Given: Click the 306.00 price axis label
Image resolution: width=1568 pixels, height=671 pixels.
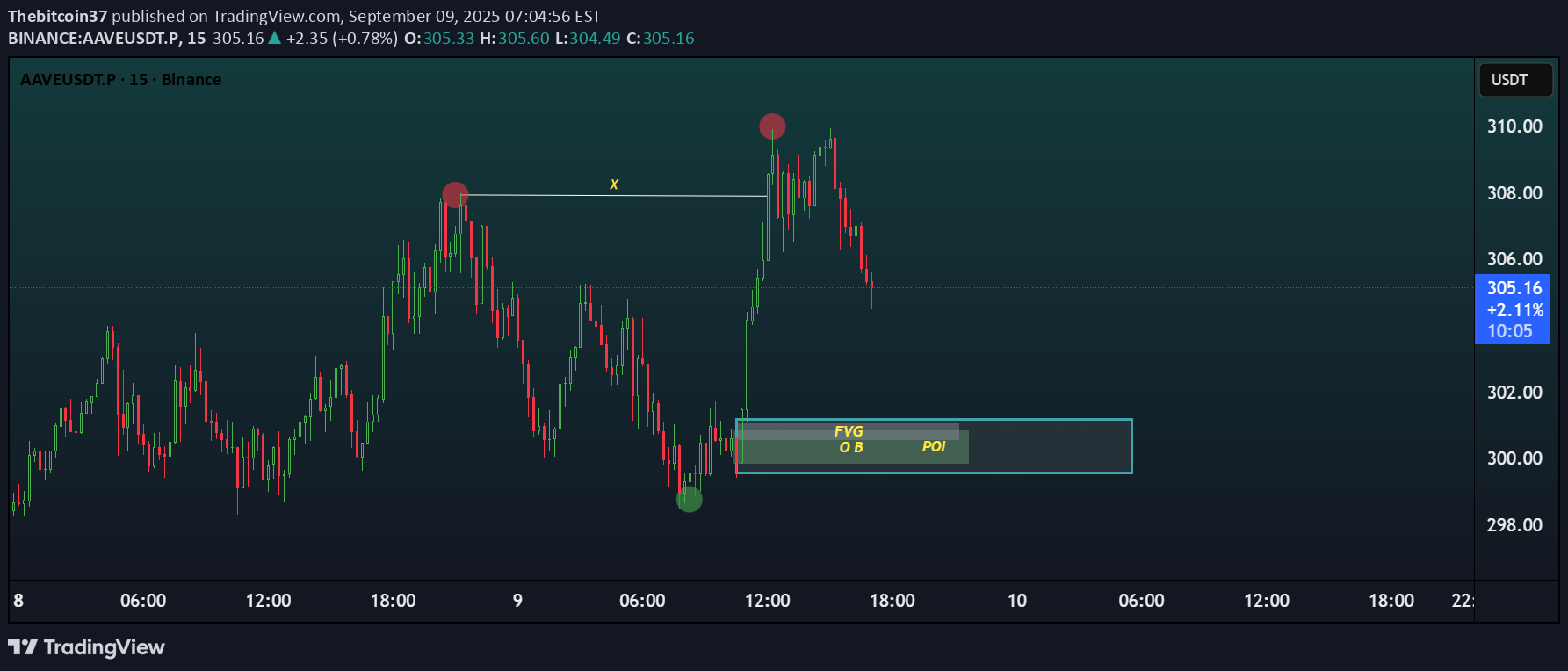Looking at the screenshot, I should (1514, 259).
